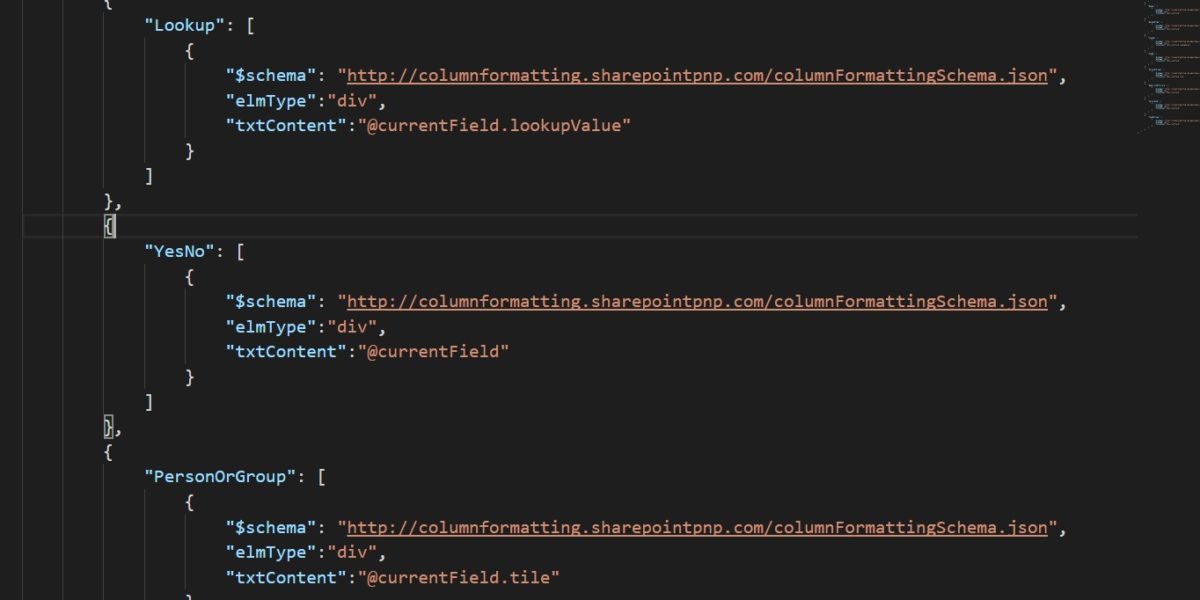1200x600 pixels.
Task: Click the highlighted closing brace below YesNo block
Action: 110,427
